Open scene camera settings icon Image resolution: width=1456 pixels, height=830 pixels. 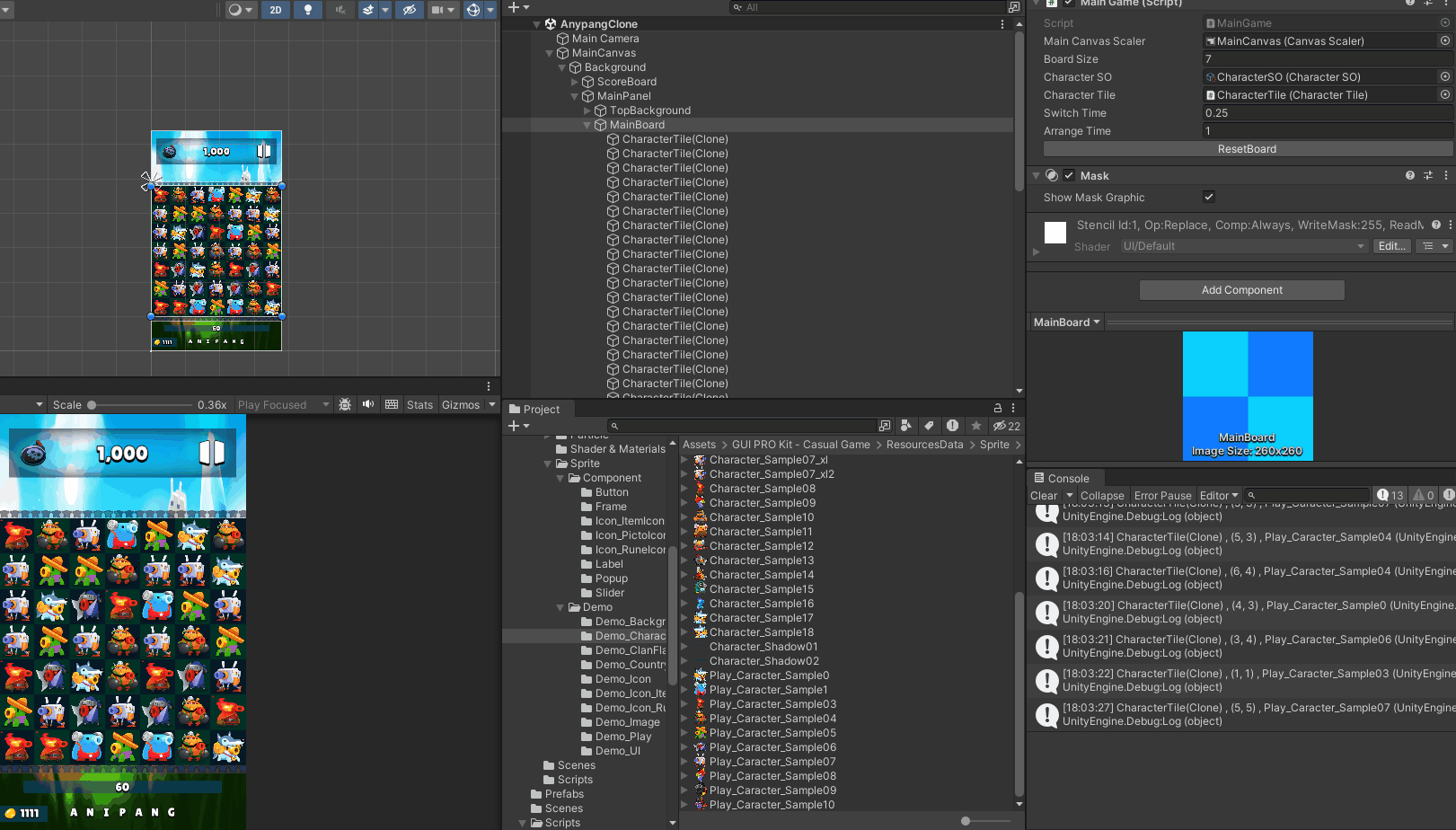(437, 10)
